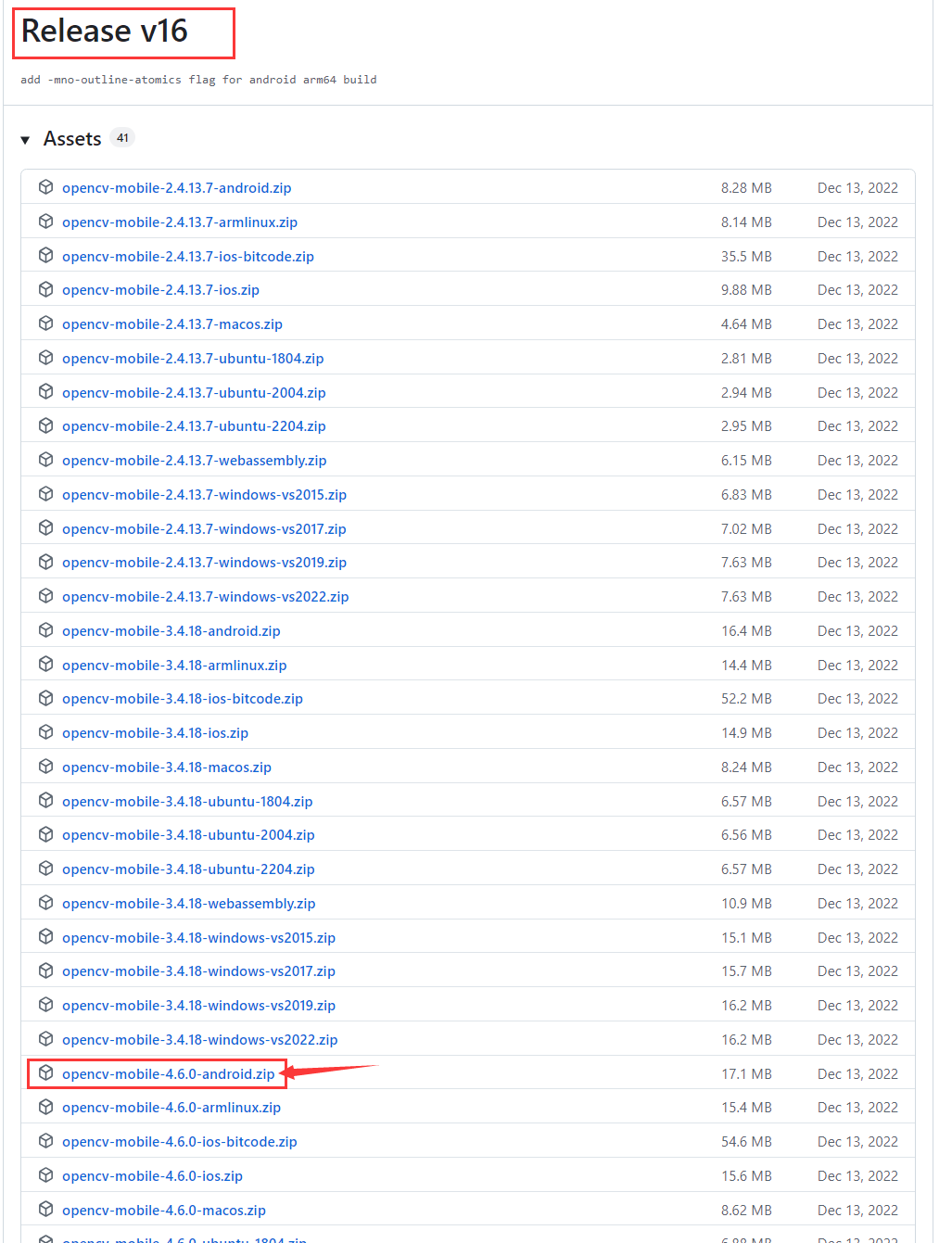
Task: Download opencv-mobile-3.4.18-ios.zip
Action: coord(155,733)
